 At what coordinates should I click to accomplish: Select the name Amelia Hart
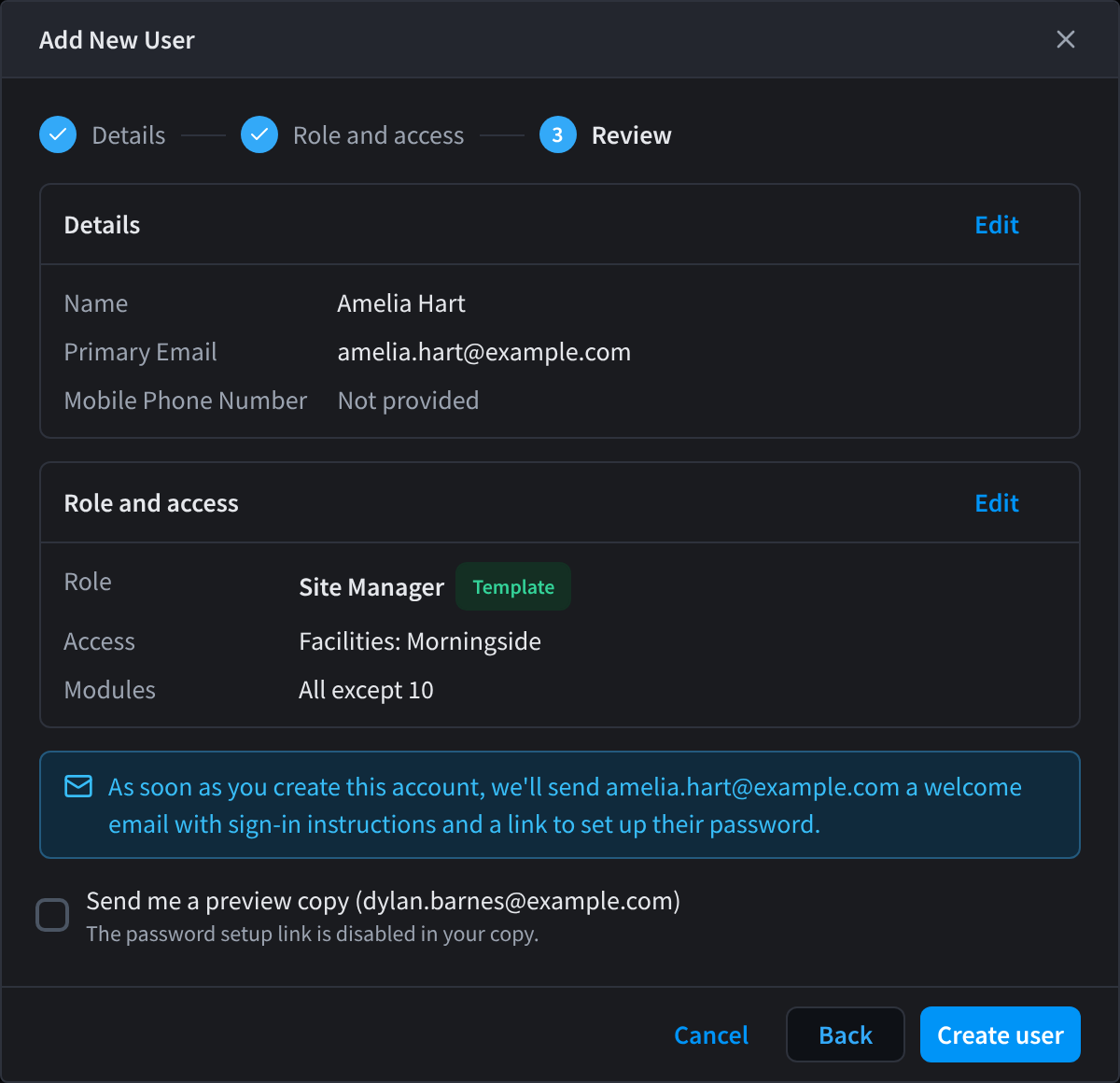[x=401, y=303]
